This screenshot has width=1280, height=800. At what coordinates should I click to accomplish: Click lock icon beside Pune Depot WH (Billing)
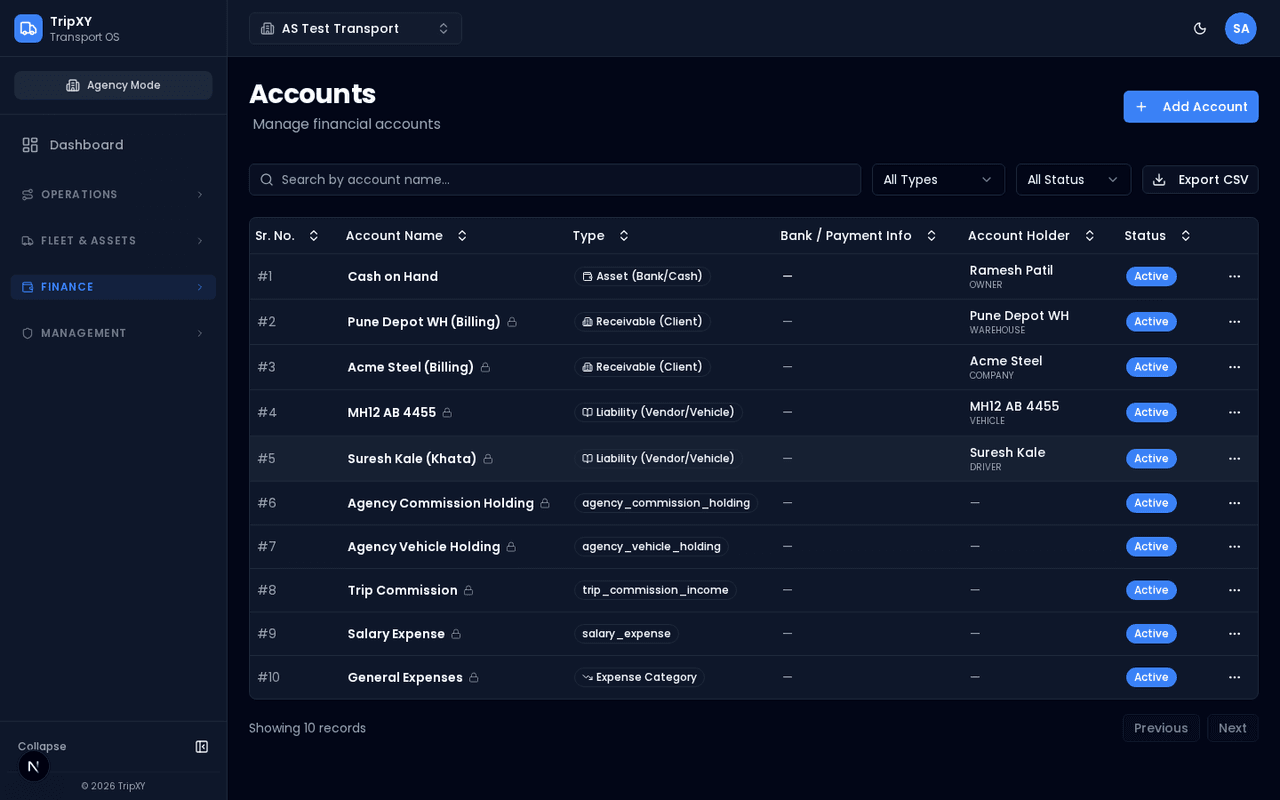[x=512, y=322]
